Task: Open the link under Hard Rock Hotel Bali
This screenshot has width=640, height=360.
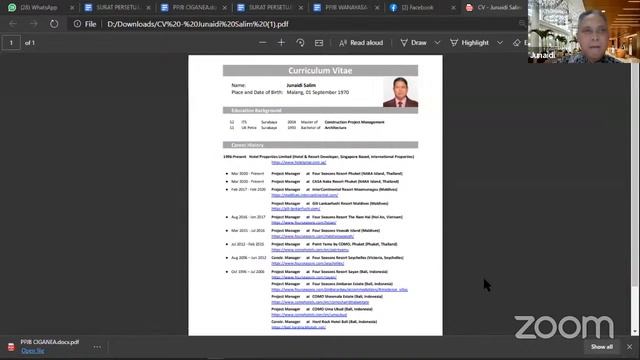Action: (298, 327)
